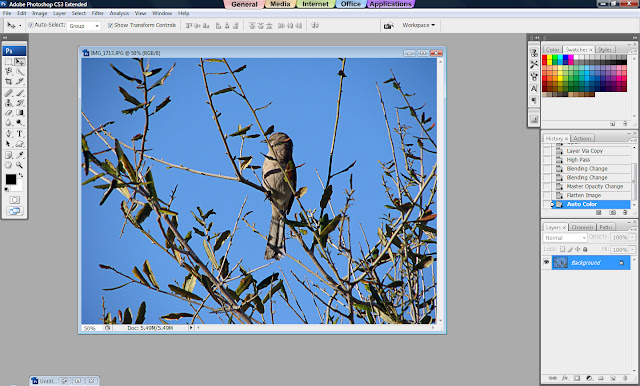Screen dimensions: 640x386
Task: Select the Eraser tool
Action: pos(9,113)
